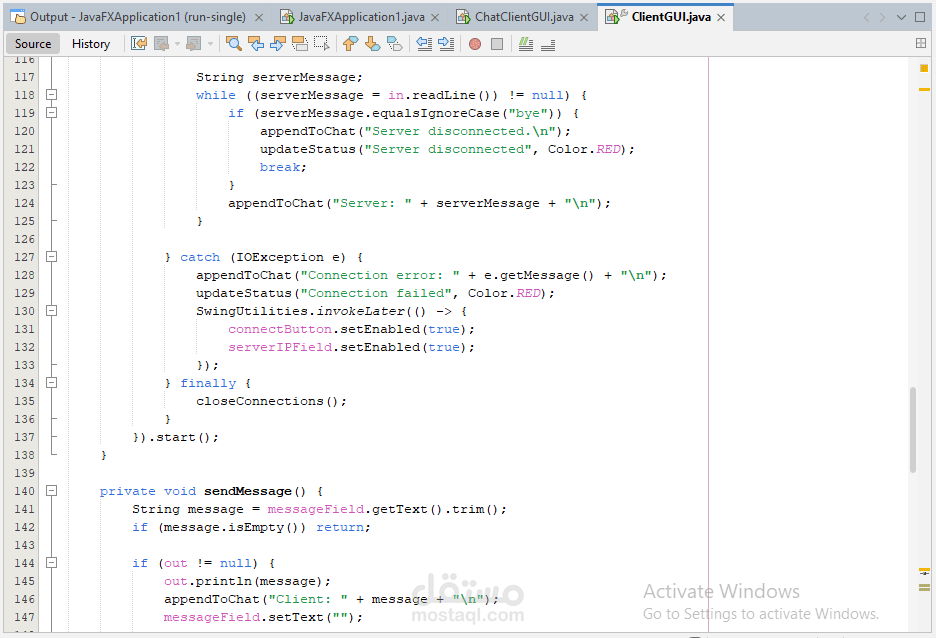Stop macro recording square icon
The image size is (936, 638).
(x=497, y=44)
